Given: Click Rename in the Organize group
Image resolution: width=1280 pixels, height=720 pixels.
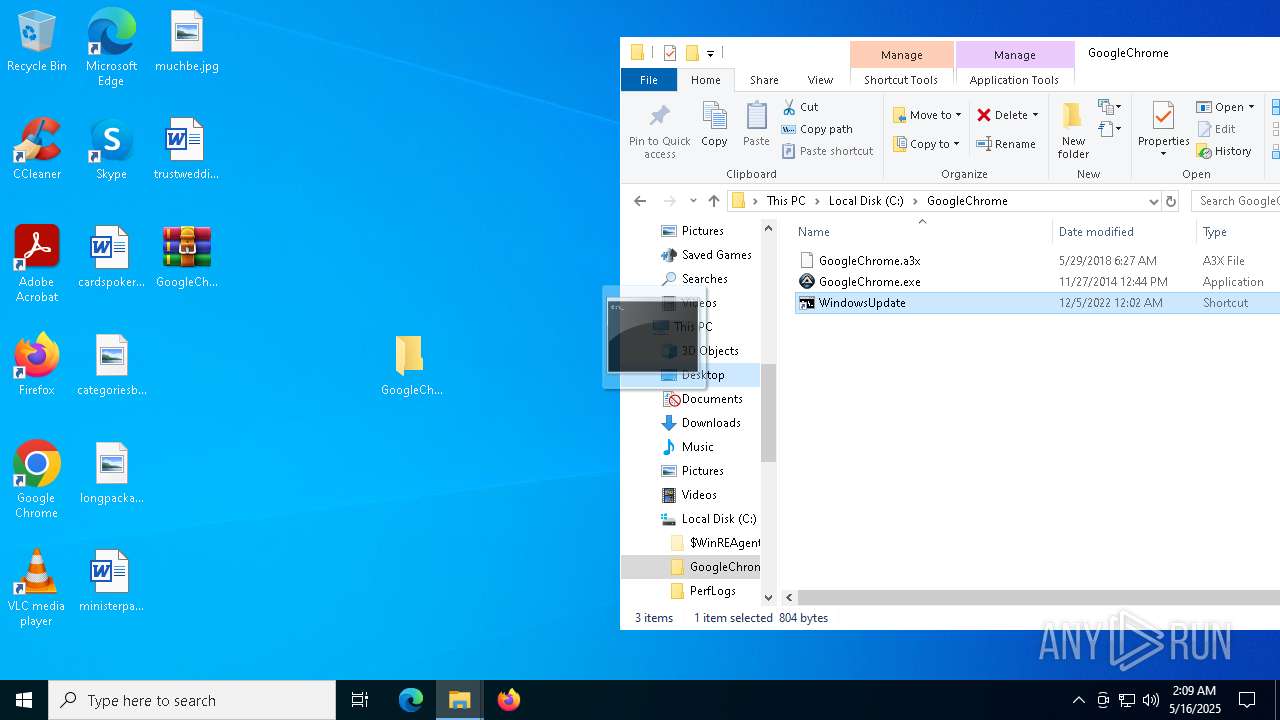Looking at the screenshot, I should (x=1006, y=144).
